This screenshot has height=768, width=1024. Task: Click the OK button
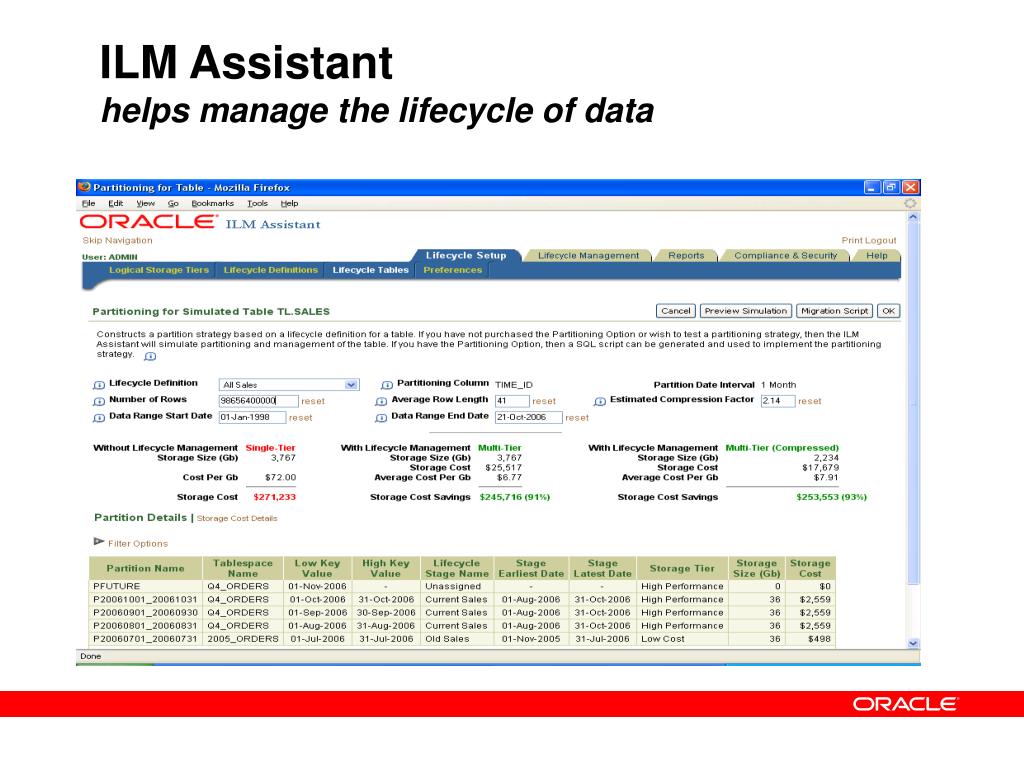(x=889, y=311)
